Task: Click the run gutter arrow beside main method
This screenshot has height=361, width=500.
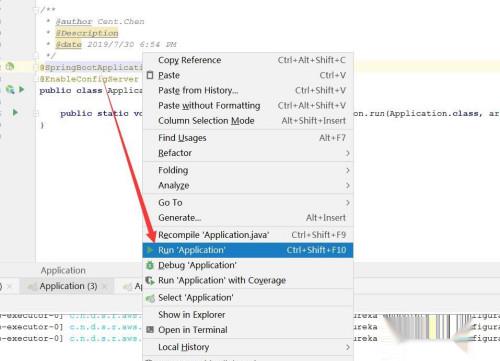Action: click(x=15, y=113)
